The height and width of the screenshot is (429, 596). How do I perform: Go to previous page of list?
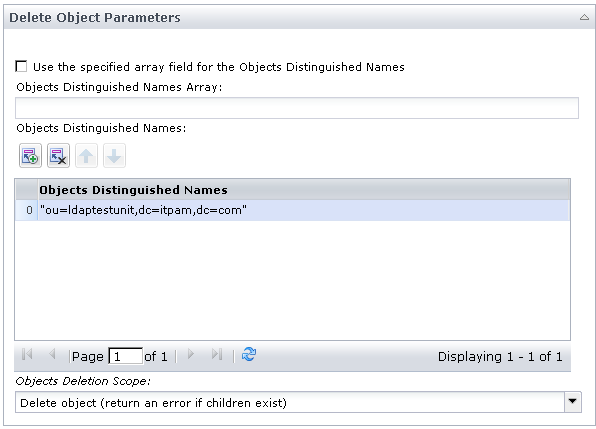[52, 355]
